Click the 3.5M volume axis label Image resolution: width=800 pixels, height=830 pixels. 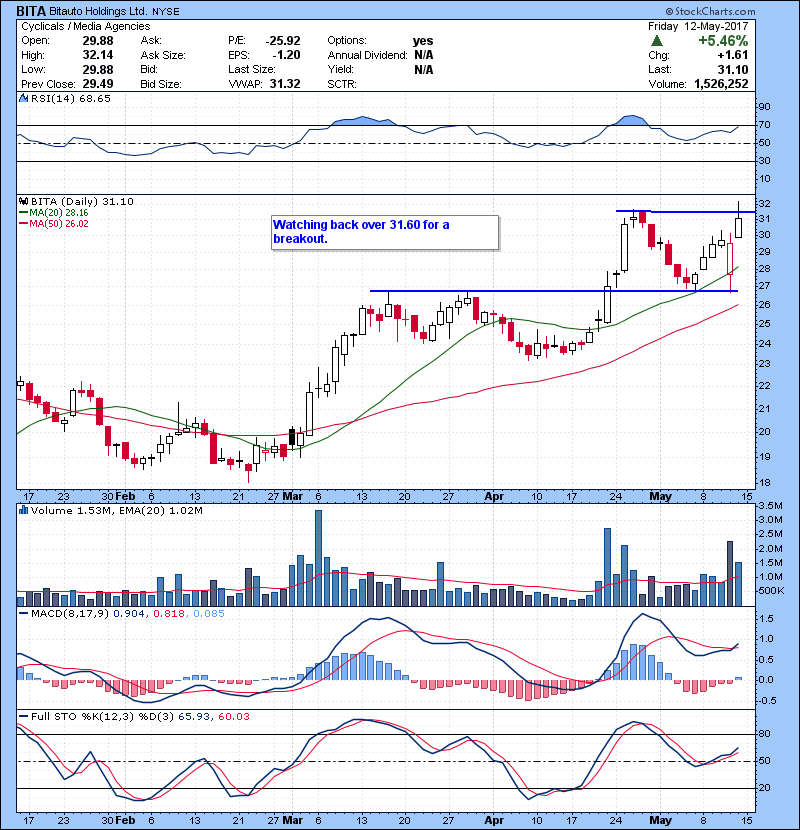pyautogui.click(x=770, y=506)
